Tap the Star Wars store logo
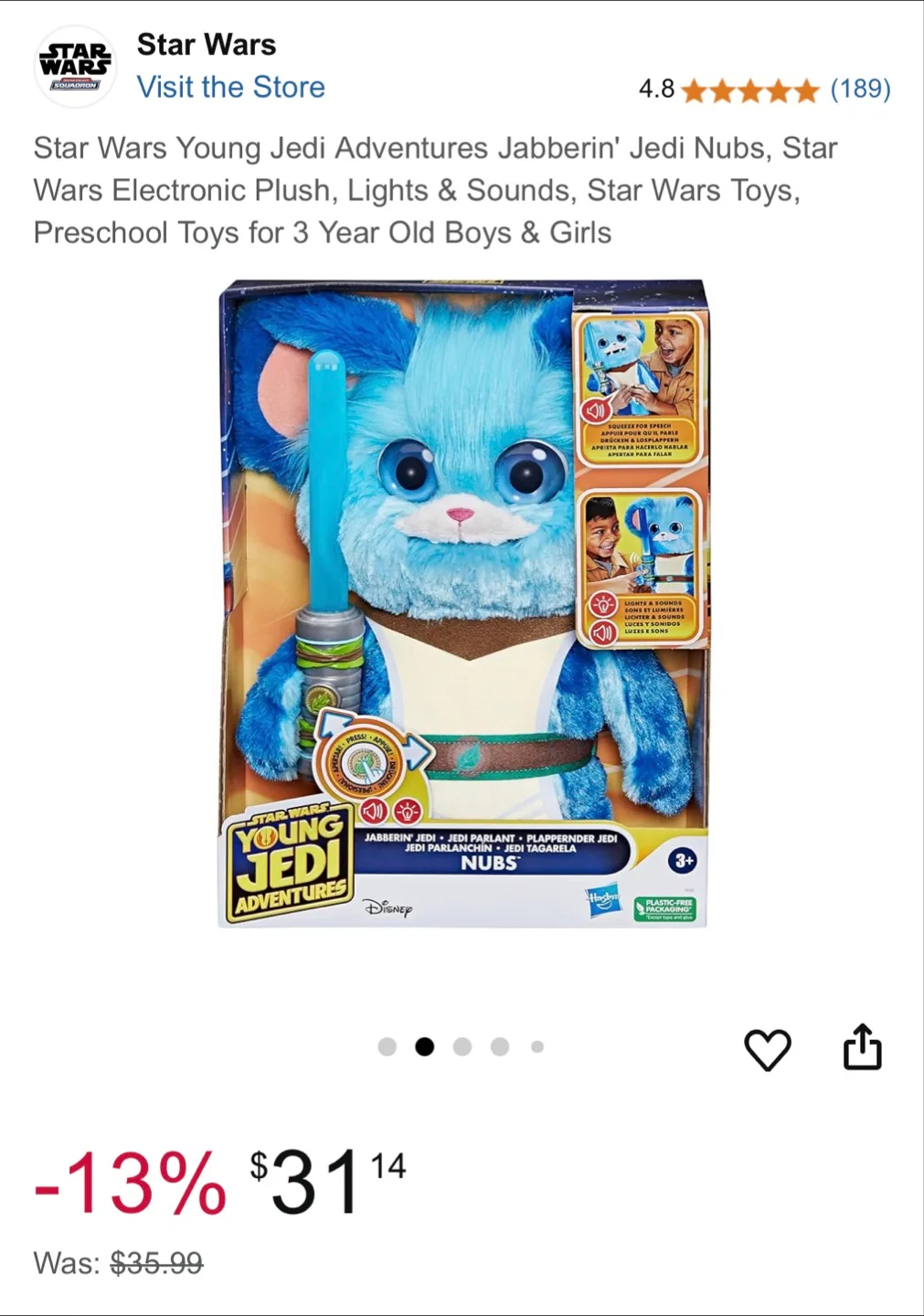 pyautogui.click(x=76, y=66)
